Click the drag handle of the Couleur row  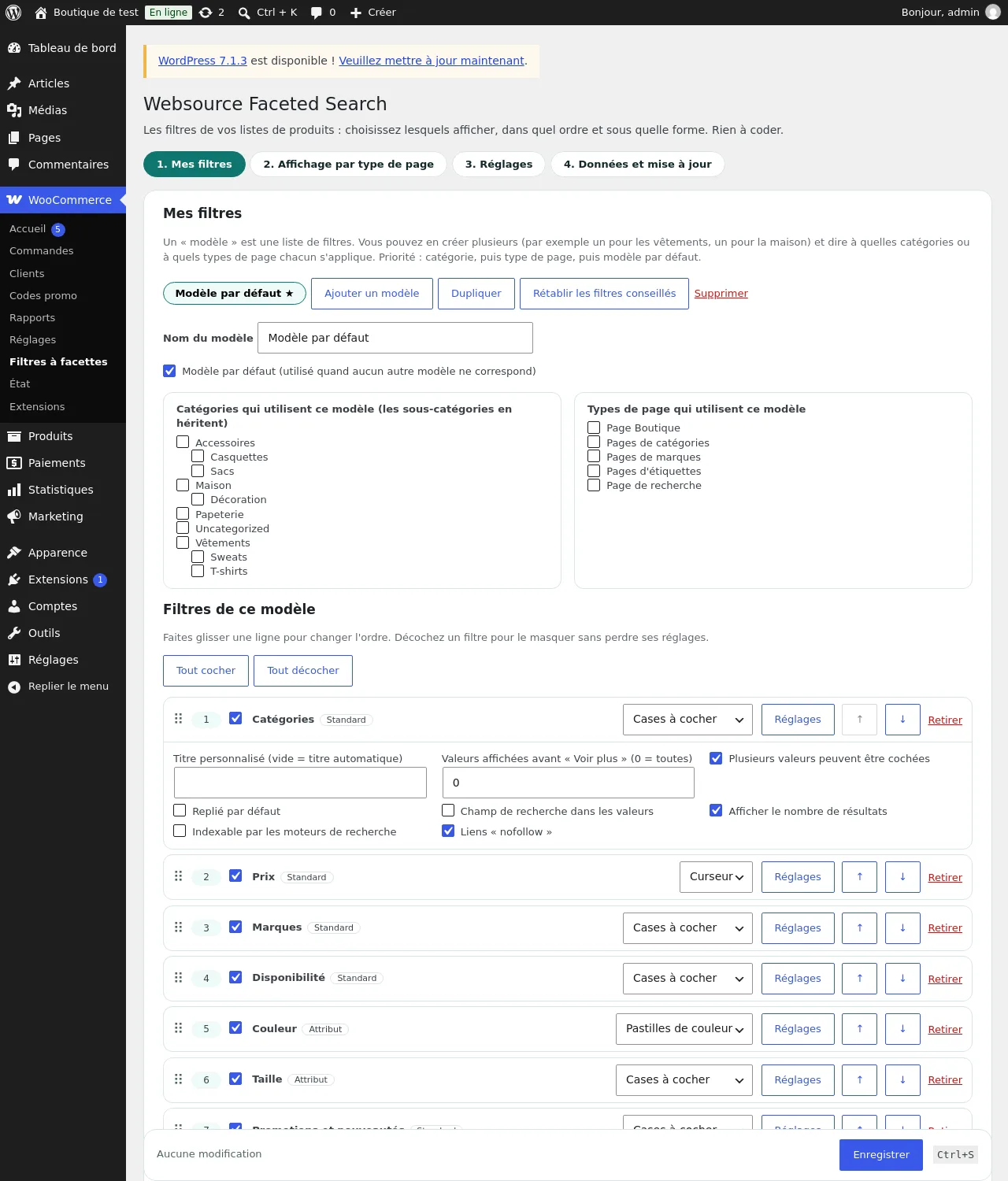pos(178,1028)
